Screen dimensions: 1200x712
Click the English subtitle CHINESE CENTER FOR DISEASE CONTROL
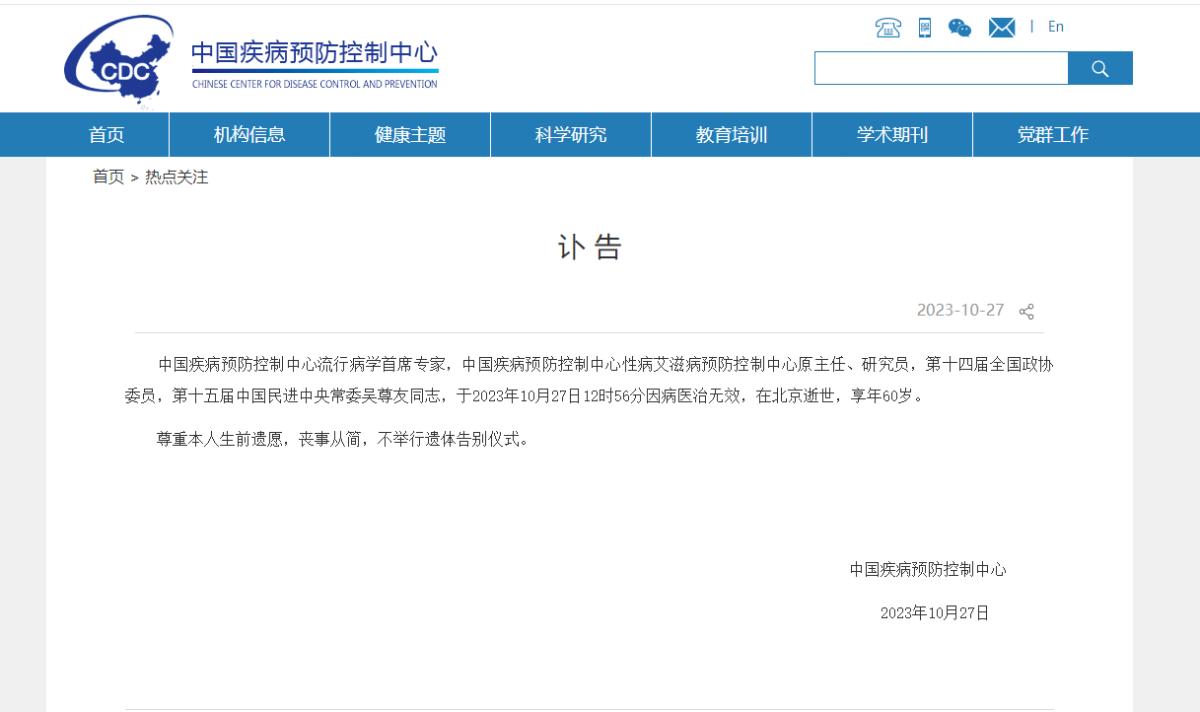(315, 84)
